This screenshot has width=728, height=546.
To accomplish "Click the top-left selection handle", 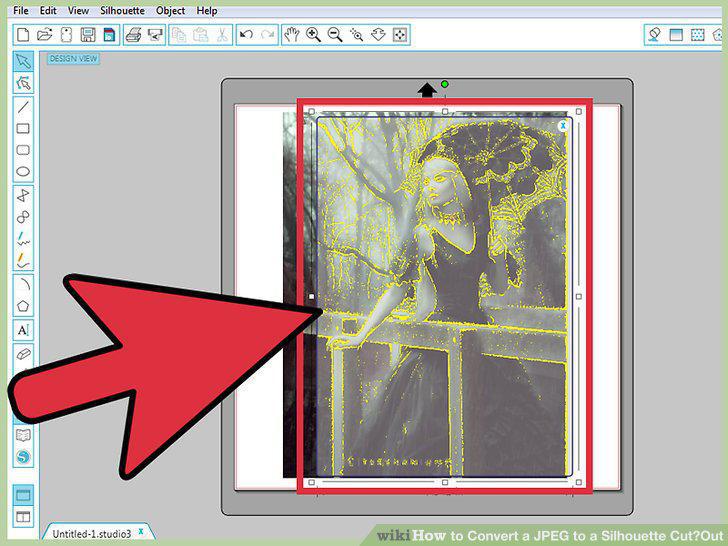I will click(312, 111).
